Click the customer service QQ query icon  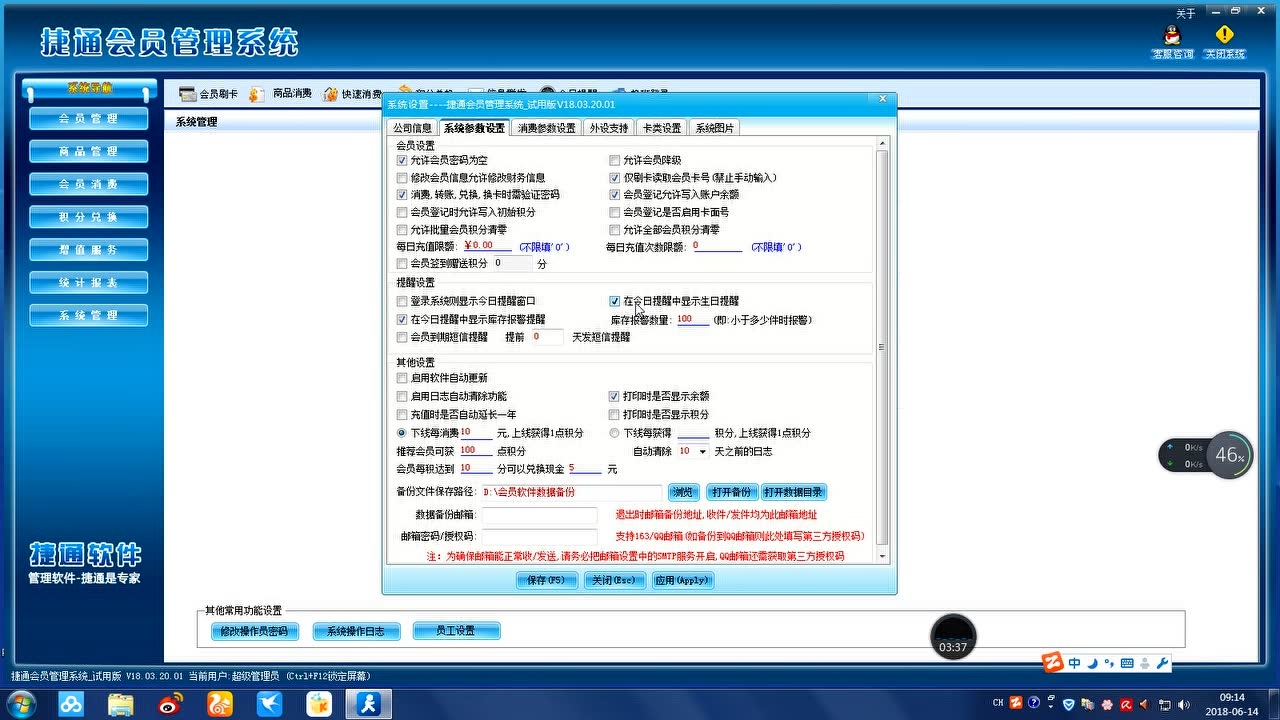click(1170, 40)
